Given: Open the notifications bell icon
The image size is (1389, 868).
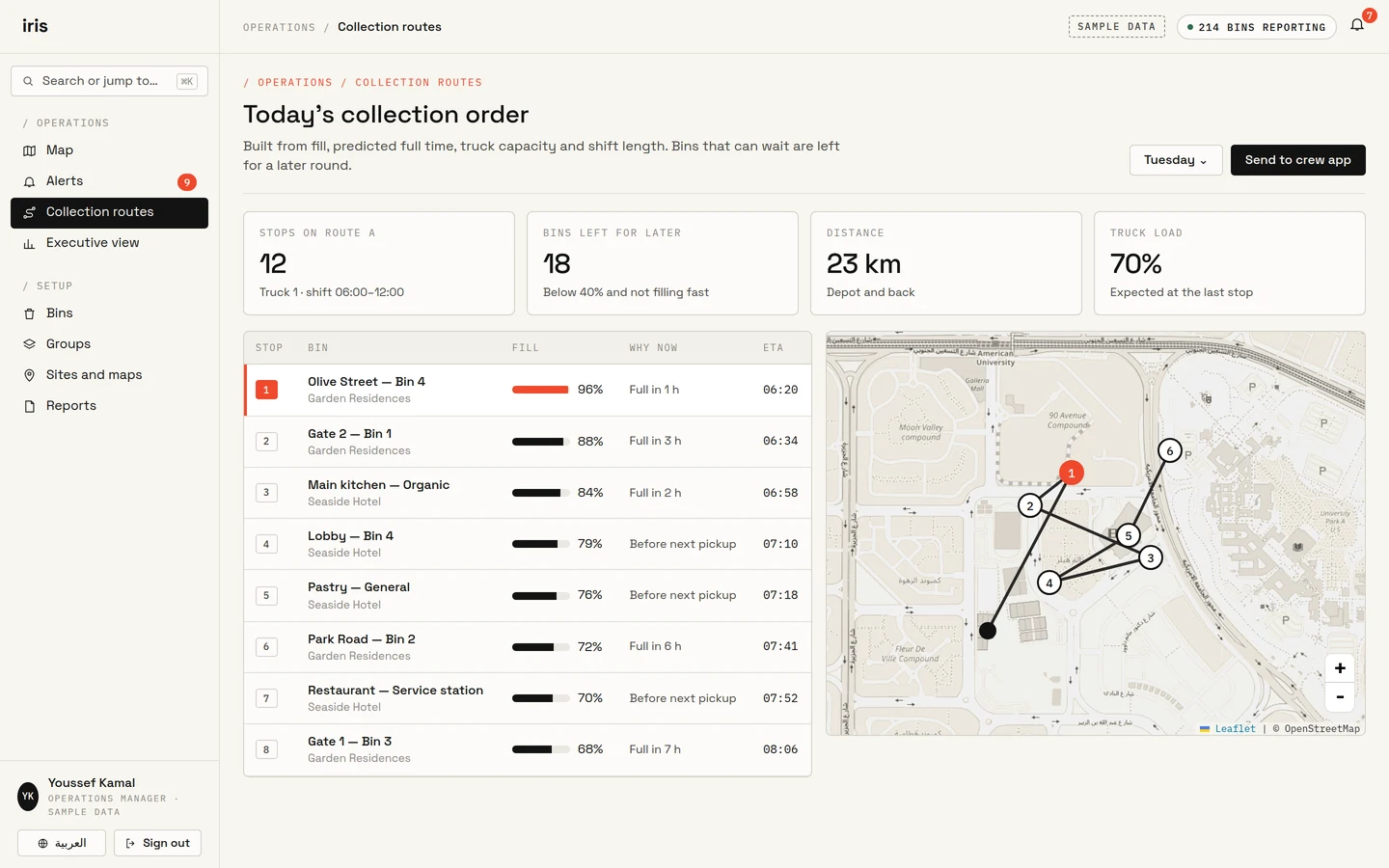Looking at the screenshot, I should pyautogui.click(x=1357, y=26).
